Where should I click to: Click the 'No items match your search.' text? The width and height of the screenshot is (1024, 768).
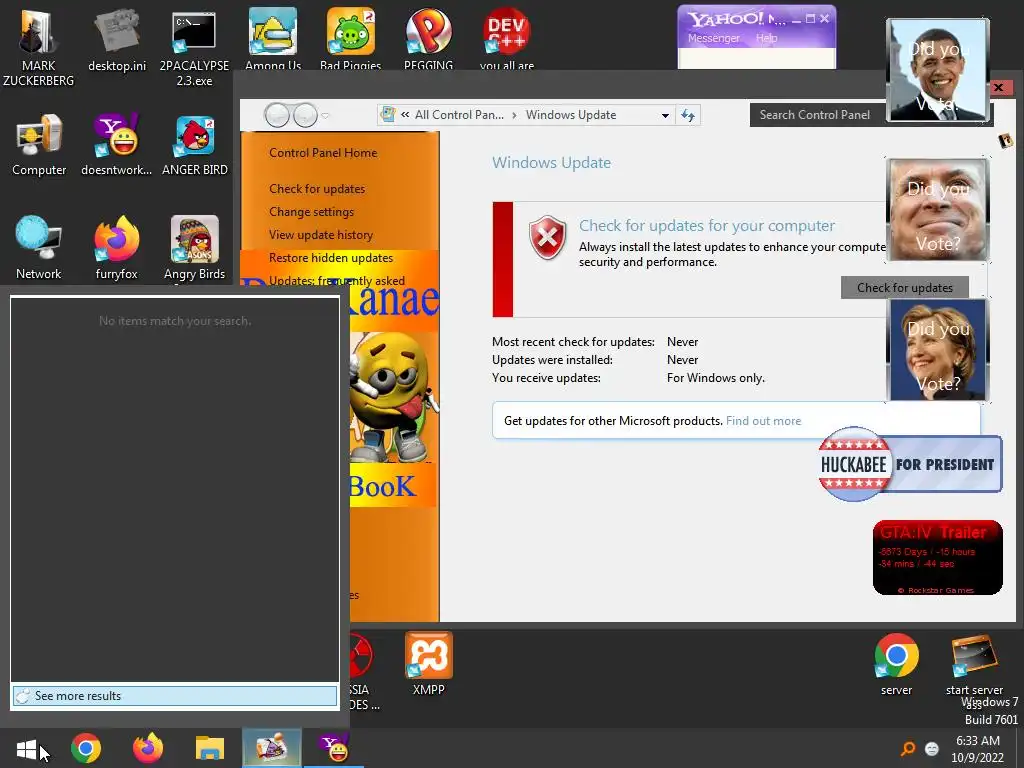pos(175,321)
